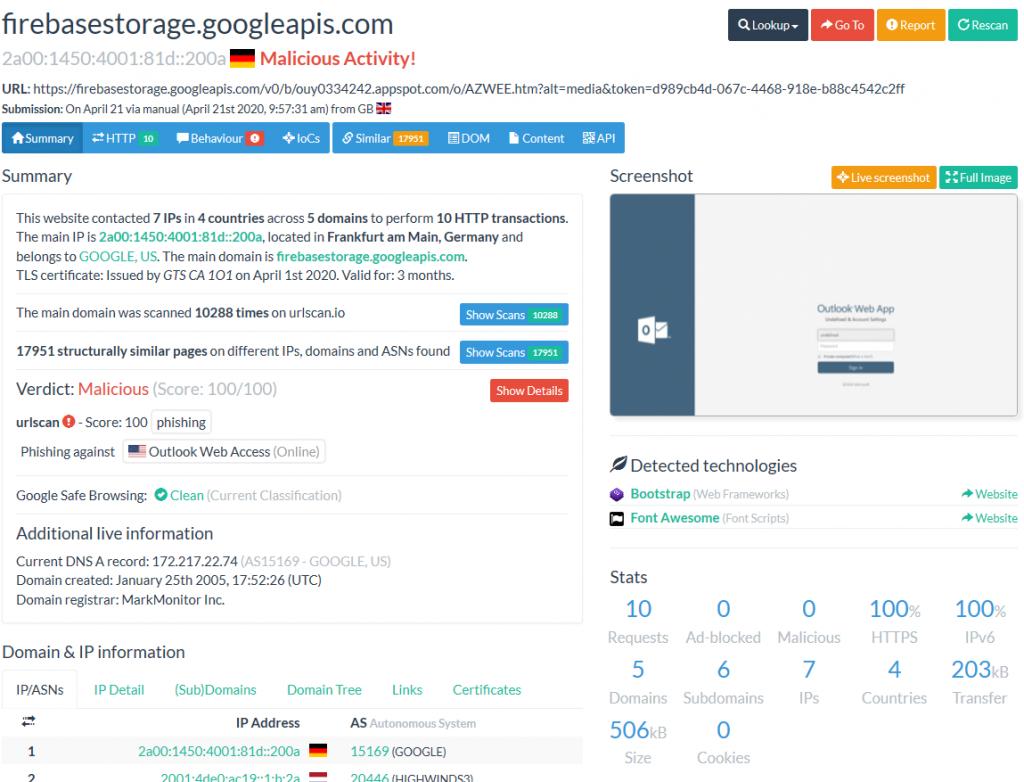Switch to the Content tab
Viewport: 1024px width, 782px height.
coord(536,138)
